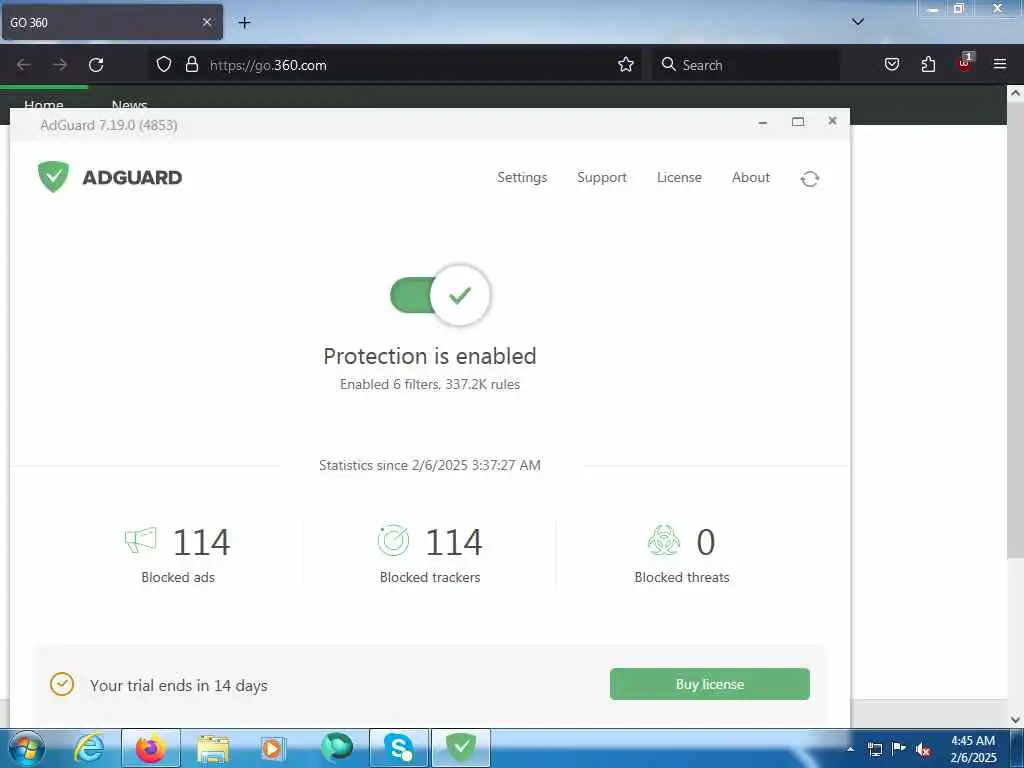Open AdGuard Settings
This screenshot has width=1024, height=768.
tap(522, 178)
